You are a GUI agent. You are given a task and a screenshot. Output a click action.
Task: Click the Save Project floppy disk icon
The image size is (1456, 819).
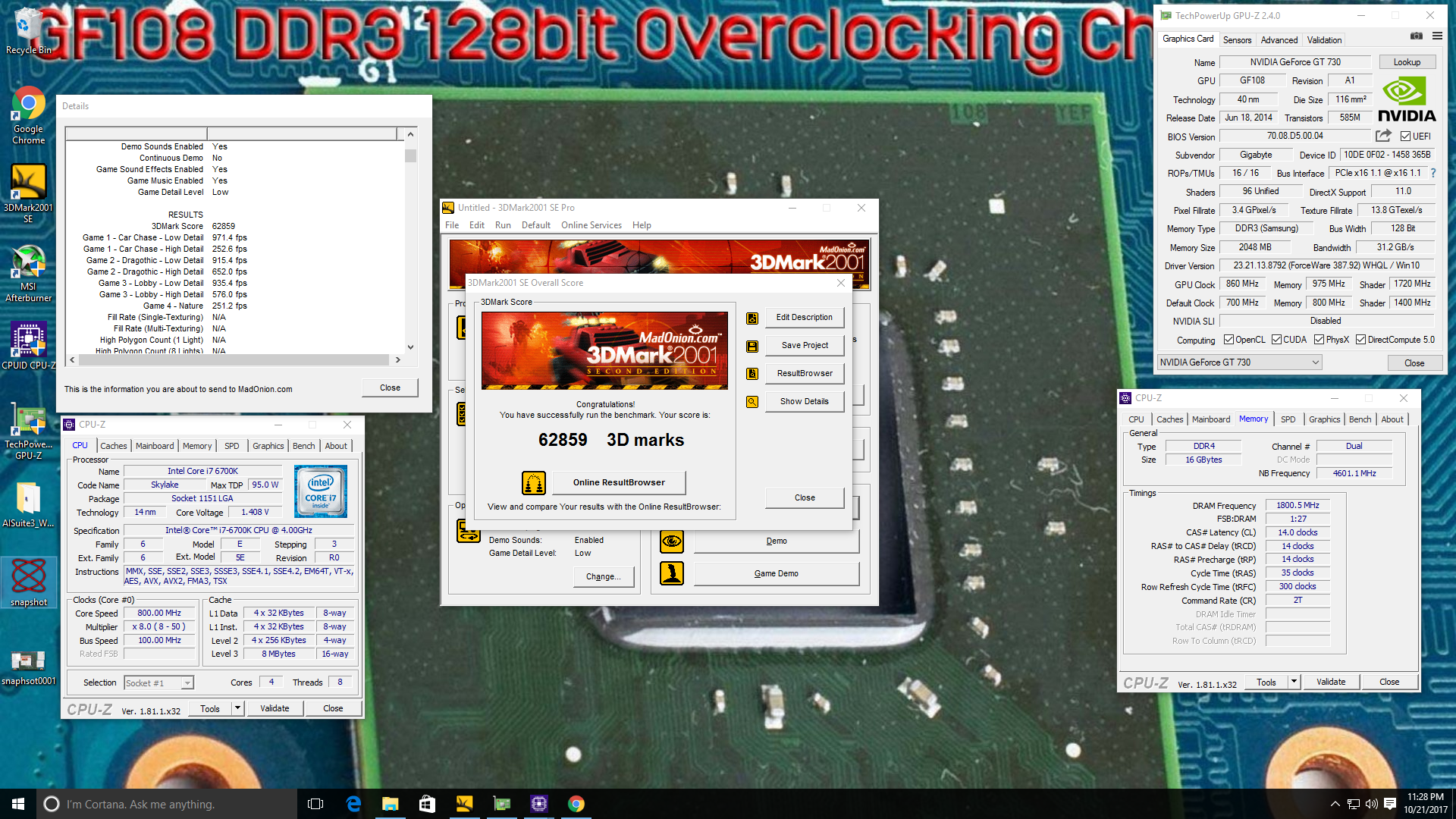[x=752, y=346]
